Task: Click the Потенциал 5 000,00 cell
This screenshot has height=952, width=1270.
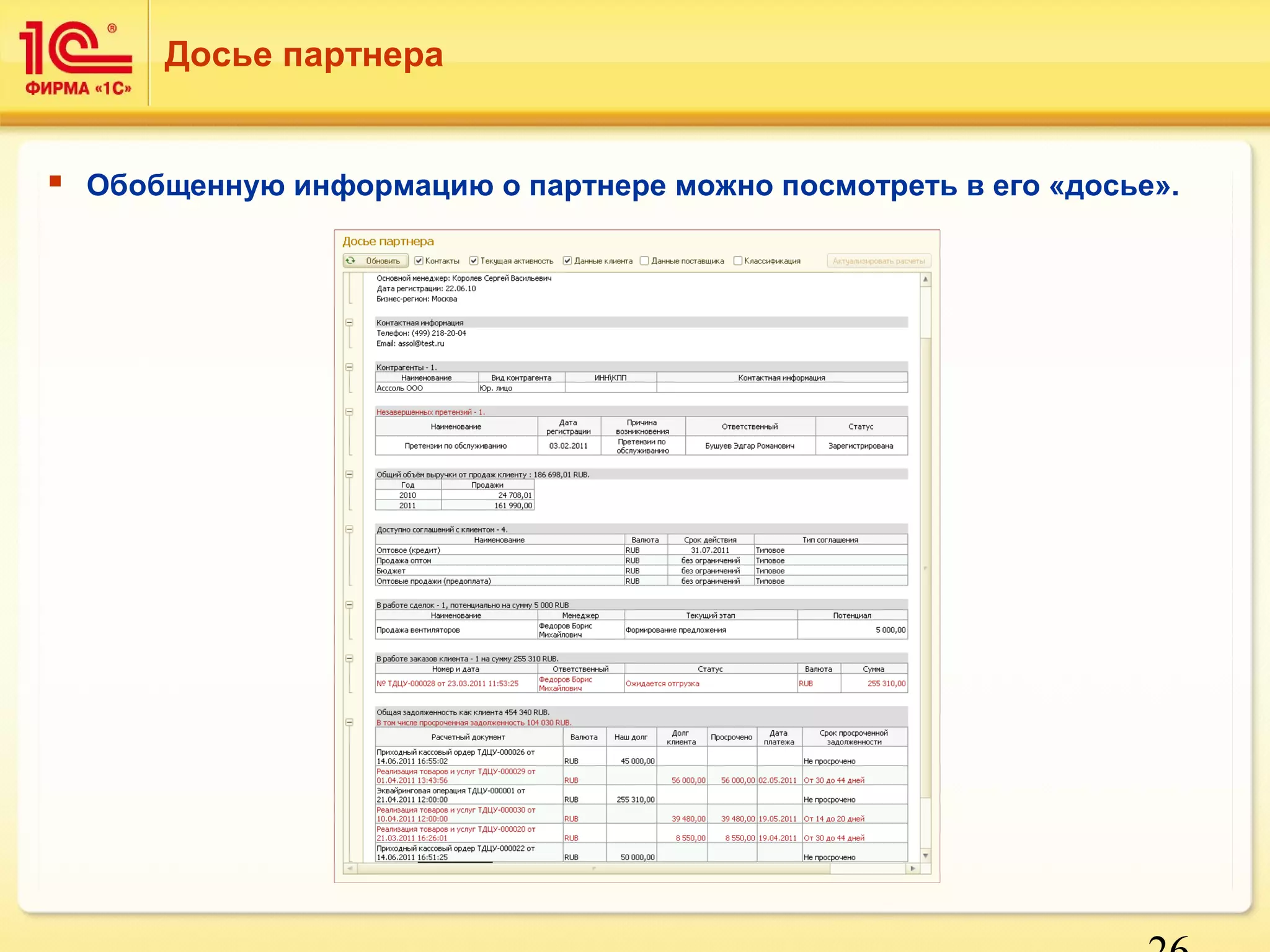Action: (x=852, y=630)
